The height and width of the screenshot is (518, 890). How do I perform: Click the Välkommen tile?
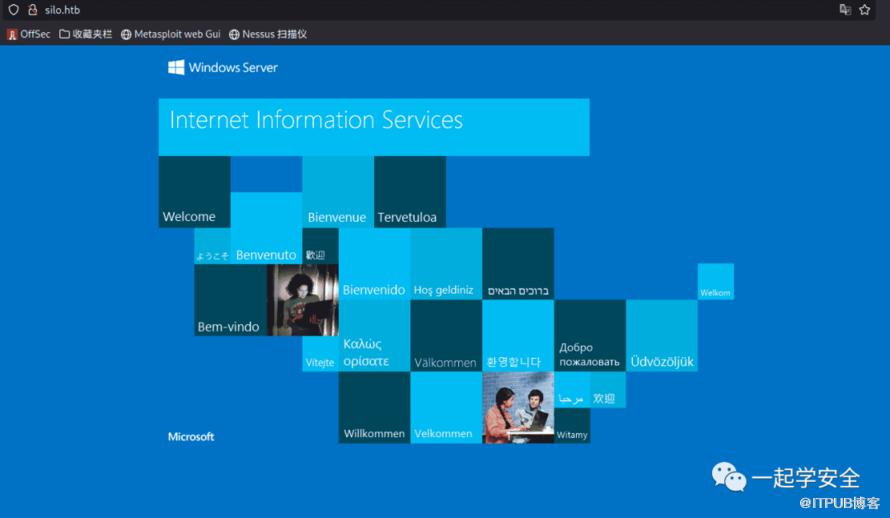[446, 336]
